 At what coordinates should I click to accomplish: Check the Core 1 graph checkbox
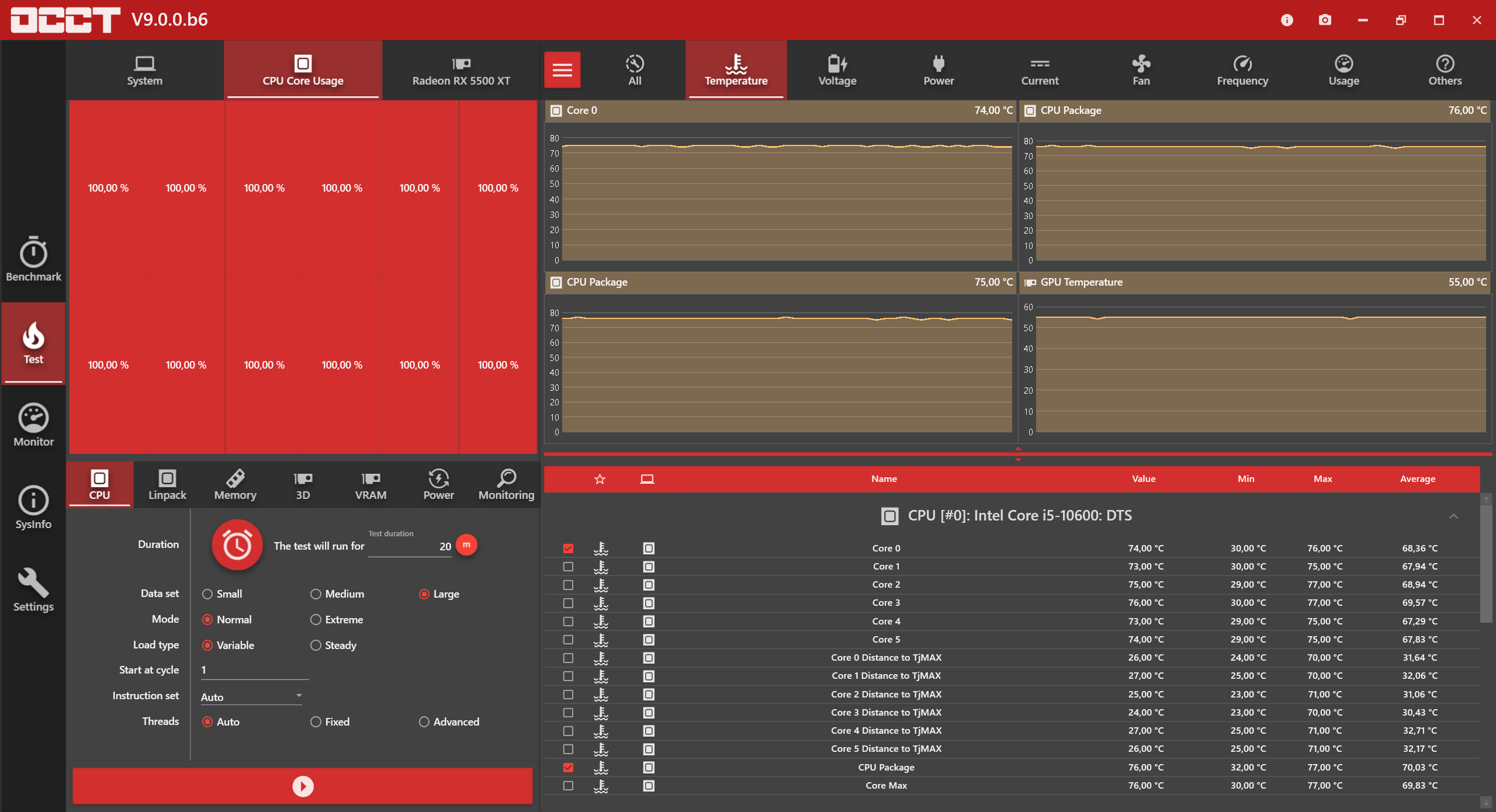pyautogui.click(x=568, y=567)
